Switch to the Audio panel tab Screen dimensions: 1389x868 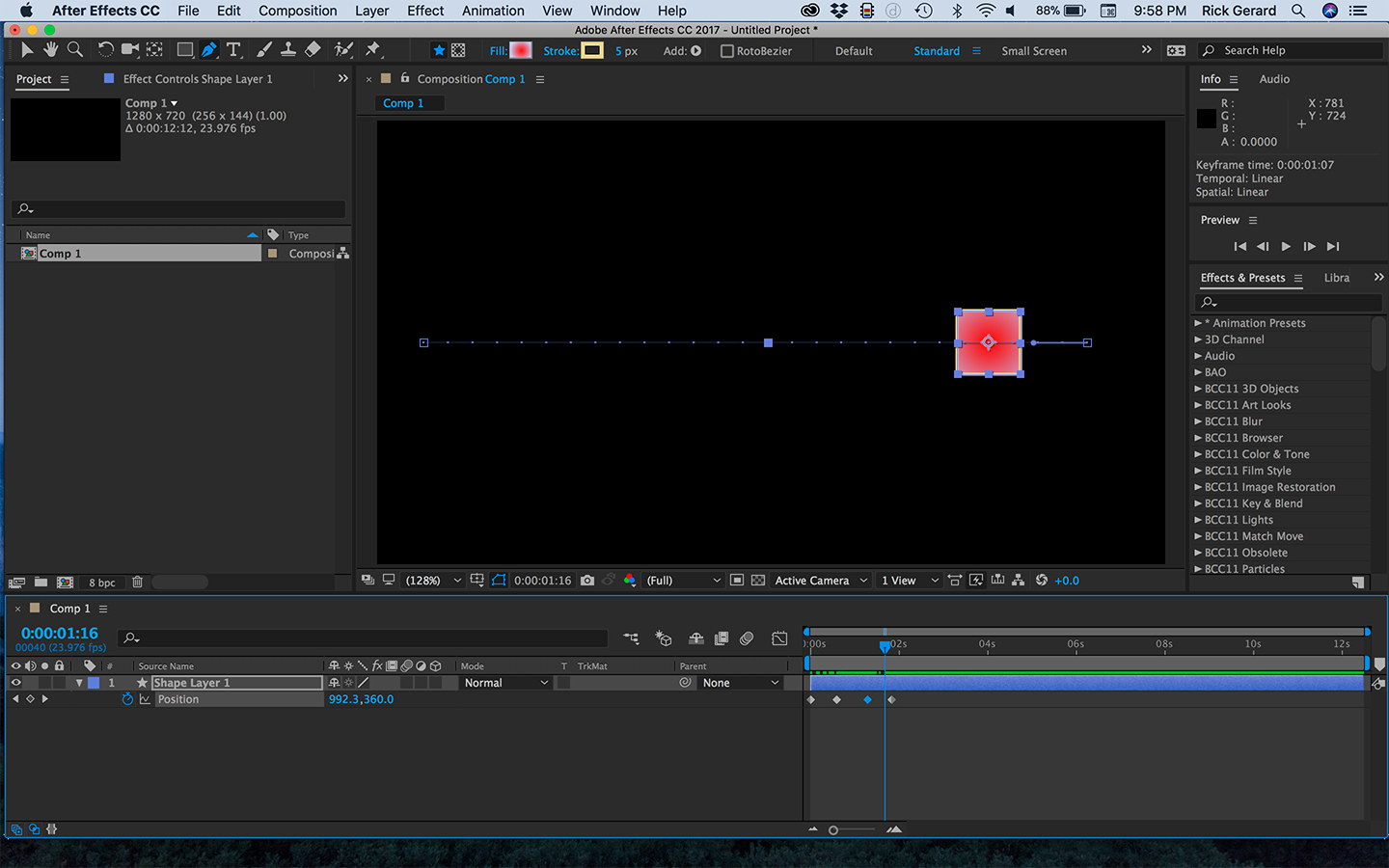click(x=1274, y=79)
